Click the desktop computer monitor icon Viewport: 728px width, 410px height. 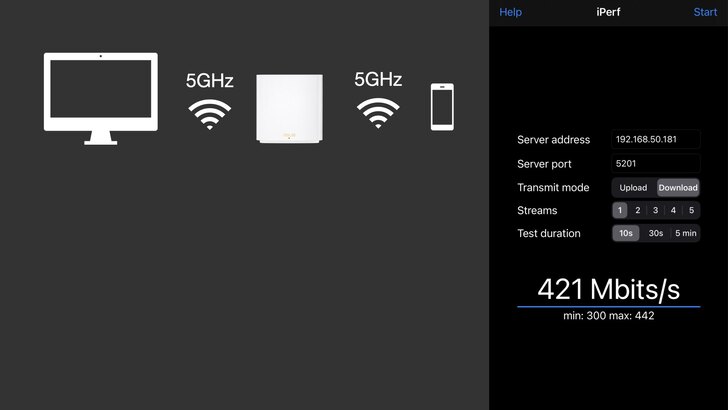pos(101,98)
